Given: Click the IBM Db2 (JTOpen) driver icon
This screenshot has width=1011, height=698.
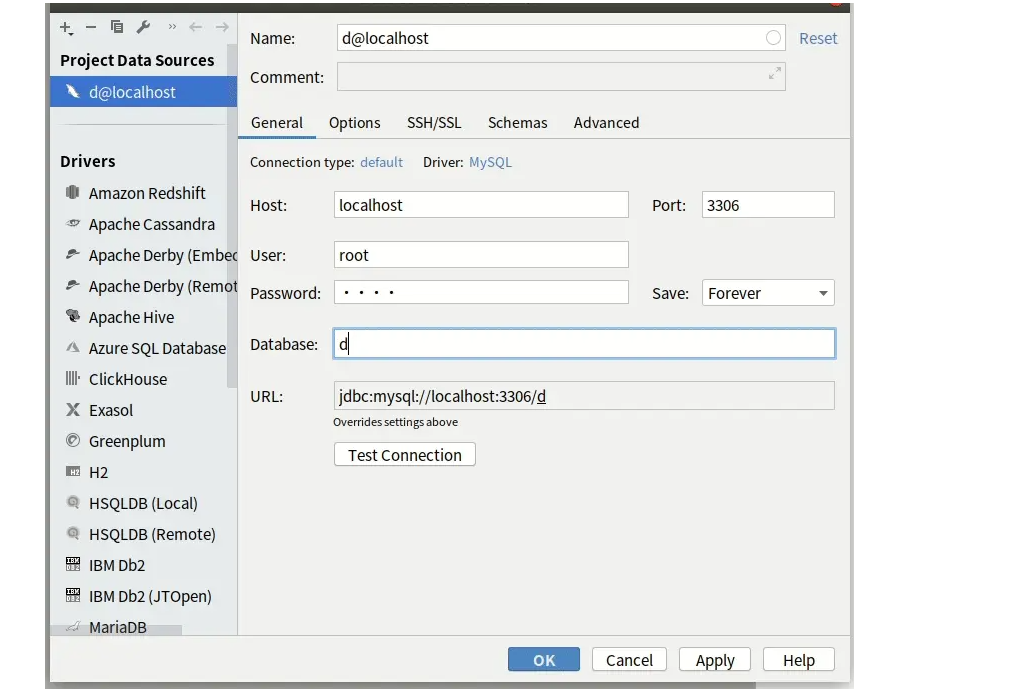Looking at the screenshot, I should (73, 595).
